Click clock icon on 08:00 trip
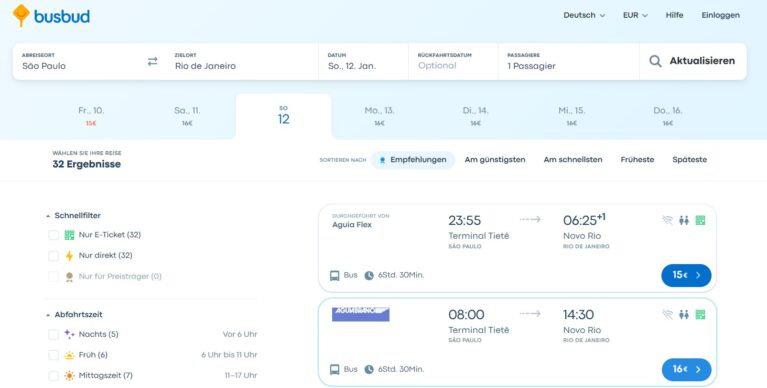This screenshot has width=767, height=388. 369,369
